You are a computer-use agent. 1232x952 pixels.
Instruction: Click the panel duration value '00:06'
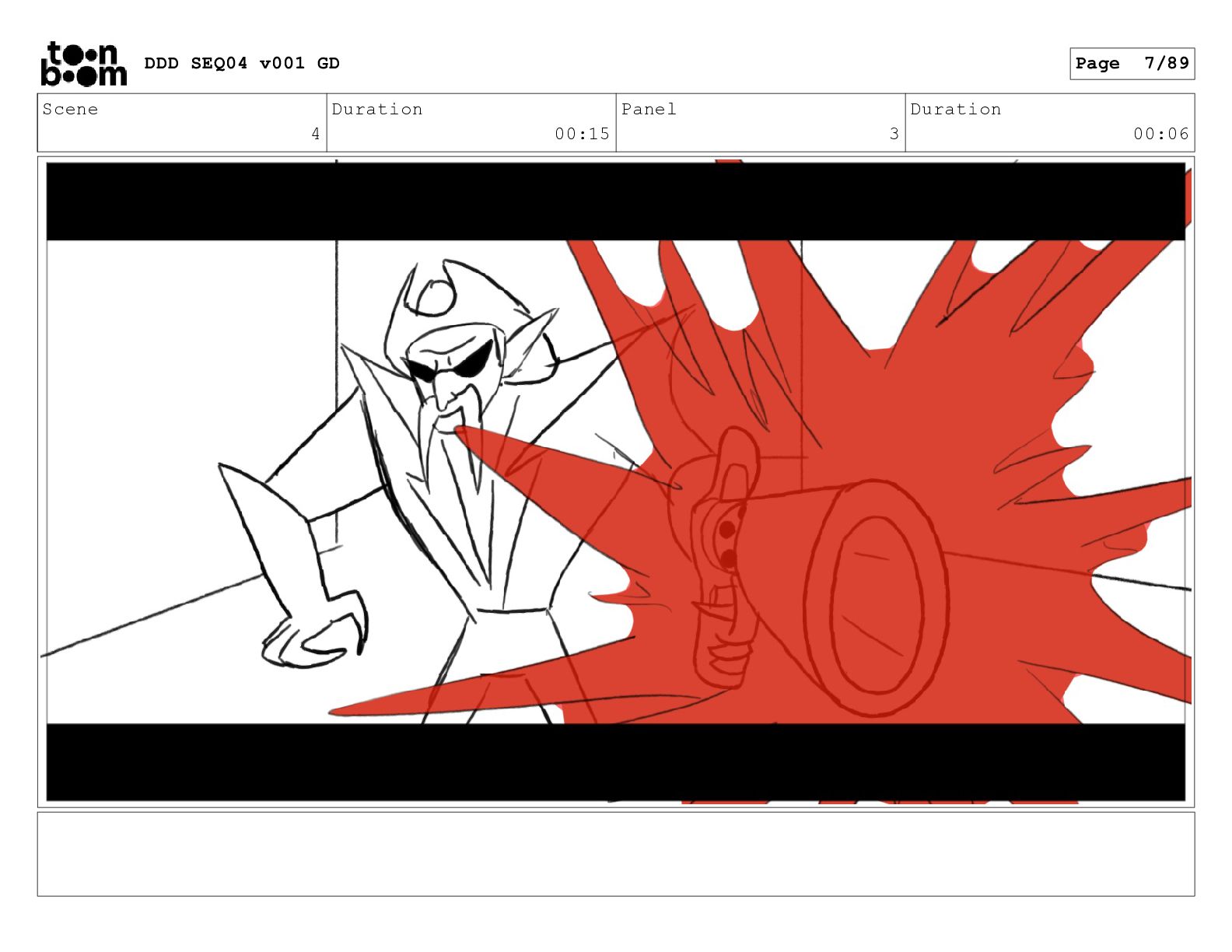[x=1160, y=134]
